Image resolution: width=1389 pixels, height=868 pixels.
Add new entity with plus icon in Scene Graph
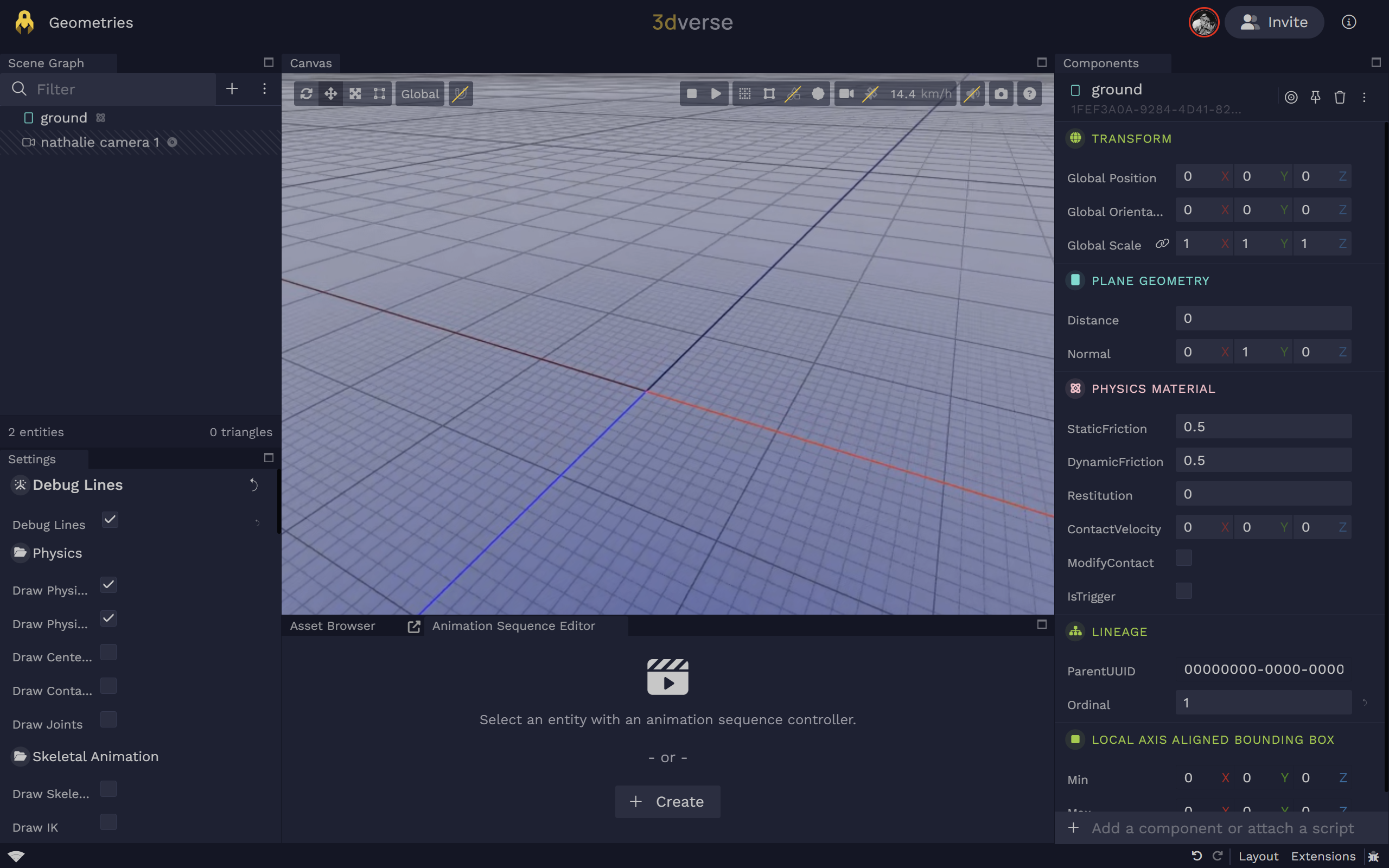(x=232, y=88)
